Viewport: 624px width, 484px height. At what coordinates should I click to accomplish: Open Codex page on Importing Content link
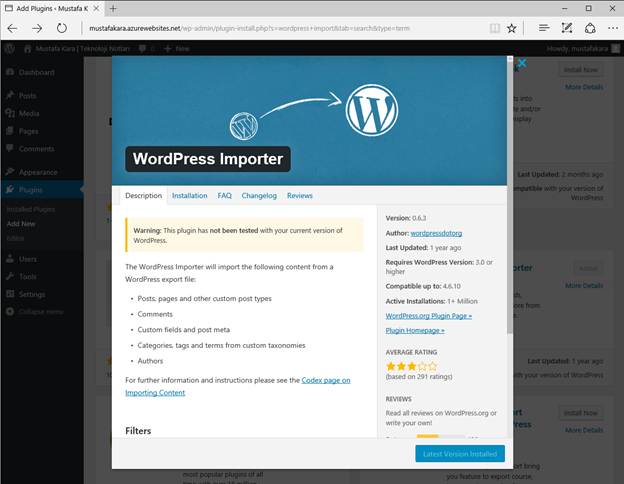click(x=238, y=386)
